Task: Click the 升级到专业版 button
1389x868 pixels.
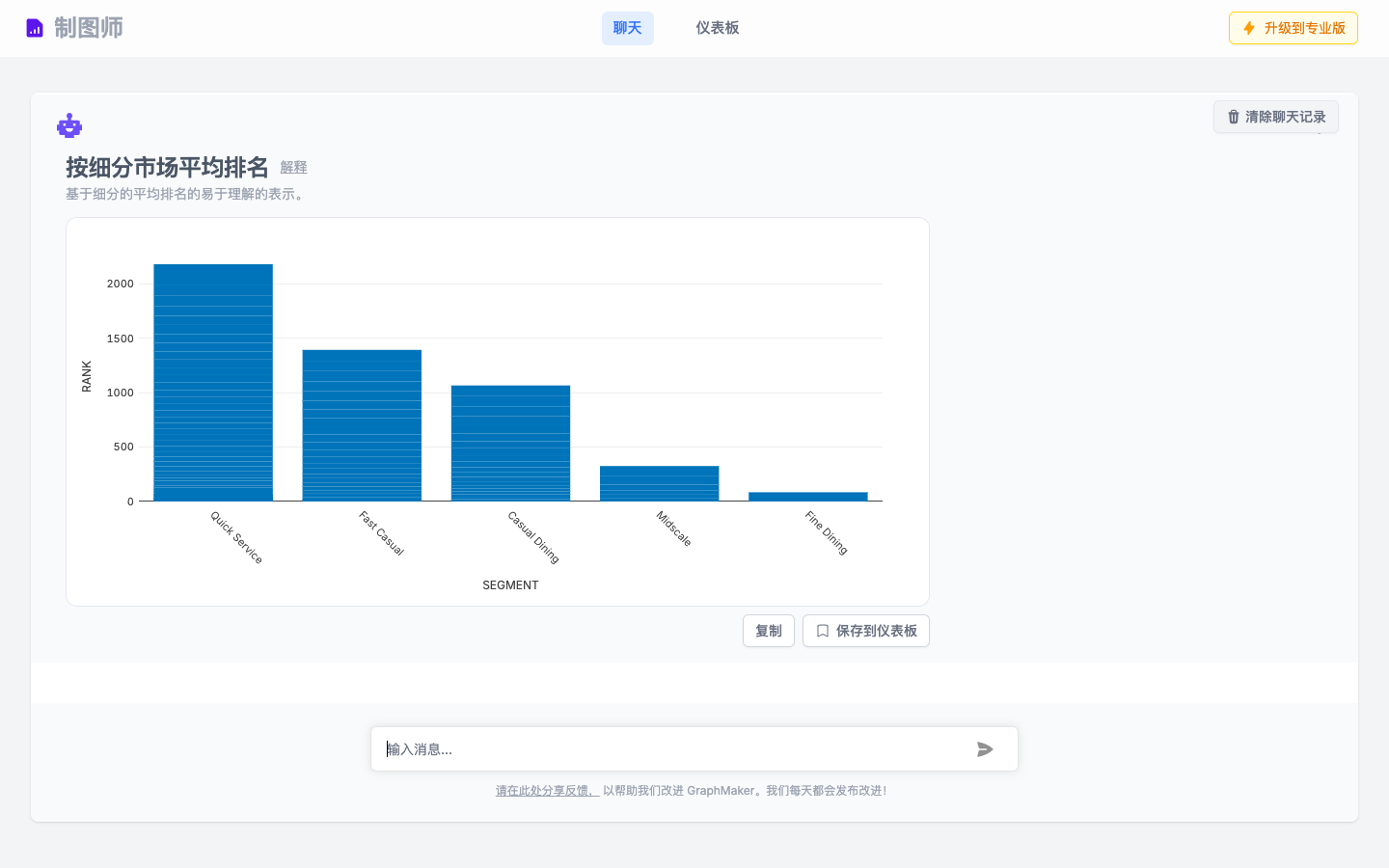Action: [1293, 28]
